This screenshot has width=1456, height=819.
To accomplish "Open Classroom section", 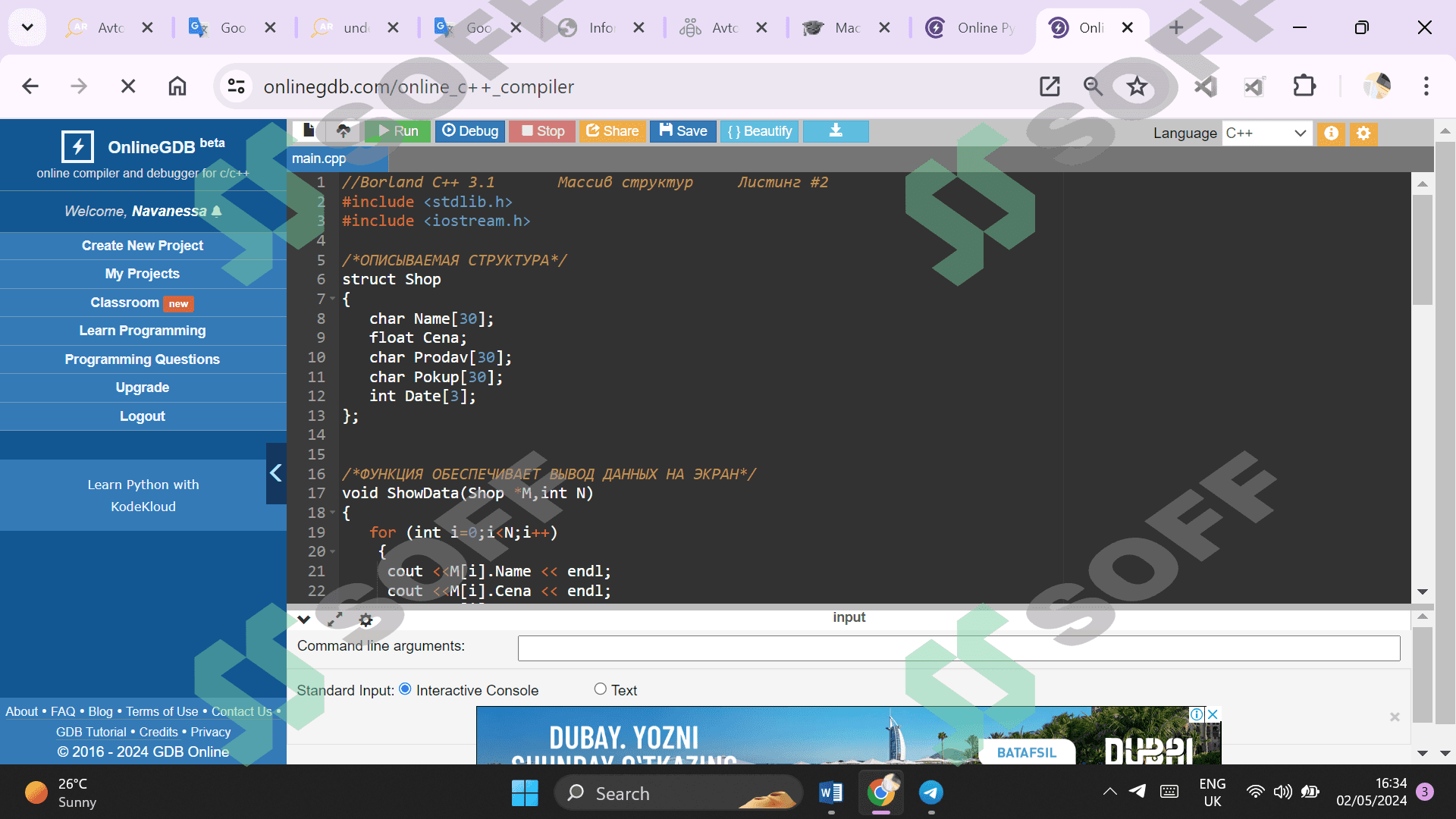I will point(143,303).
